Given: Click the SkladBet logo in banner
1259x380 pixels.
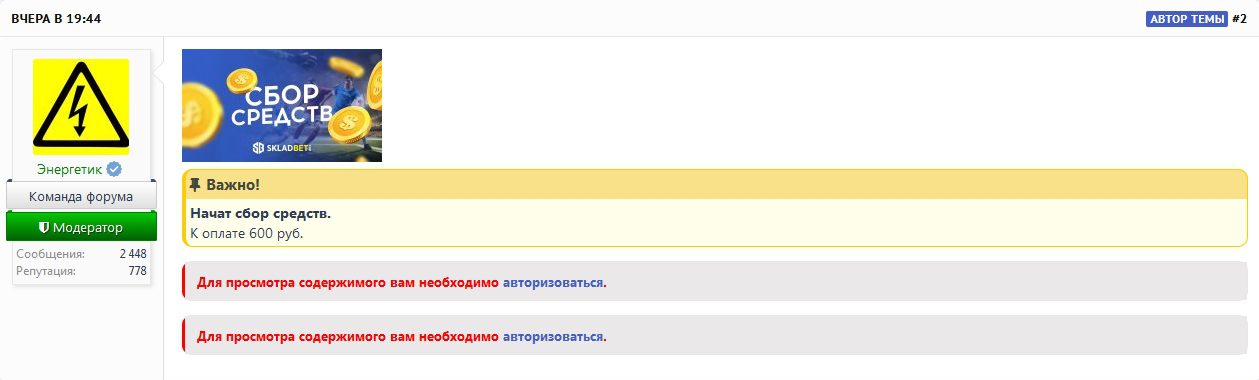Looking at the screenshot, I should tap(284, 148).
